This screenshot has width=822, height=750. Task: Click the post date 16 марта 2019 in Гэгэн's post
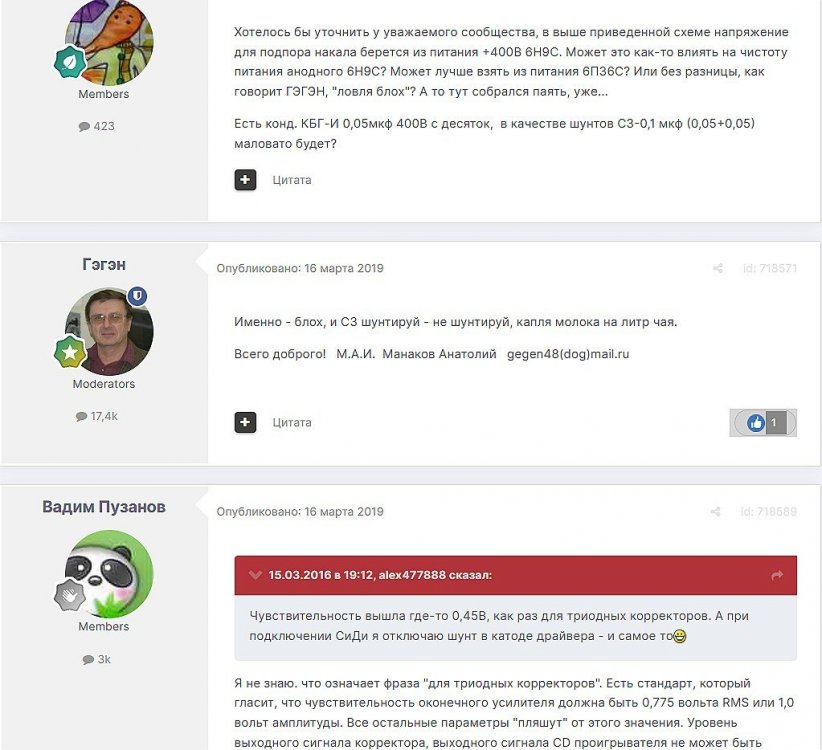pyautogui.click(x=344, y=268)
